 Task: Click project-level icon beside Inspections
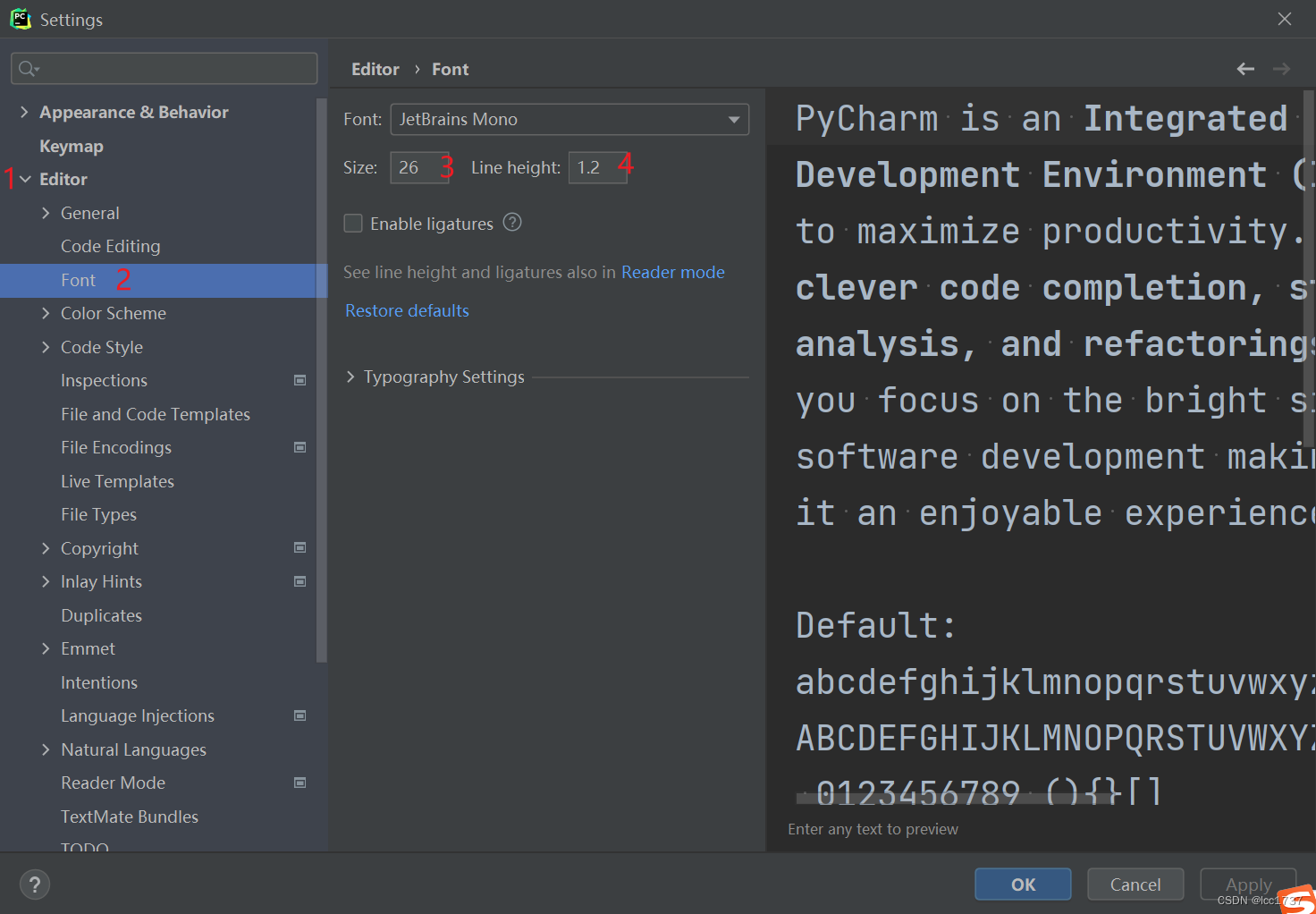pyautogui.click(x=300, y=380)
